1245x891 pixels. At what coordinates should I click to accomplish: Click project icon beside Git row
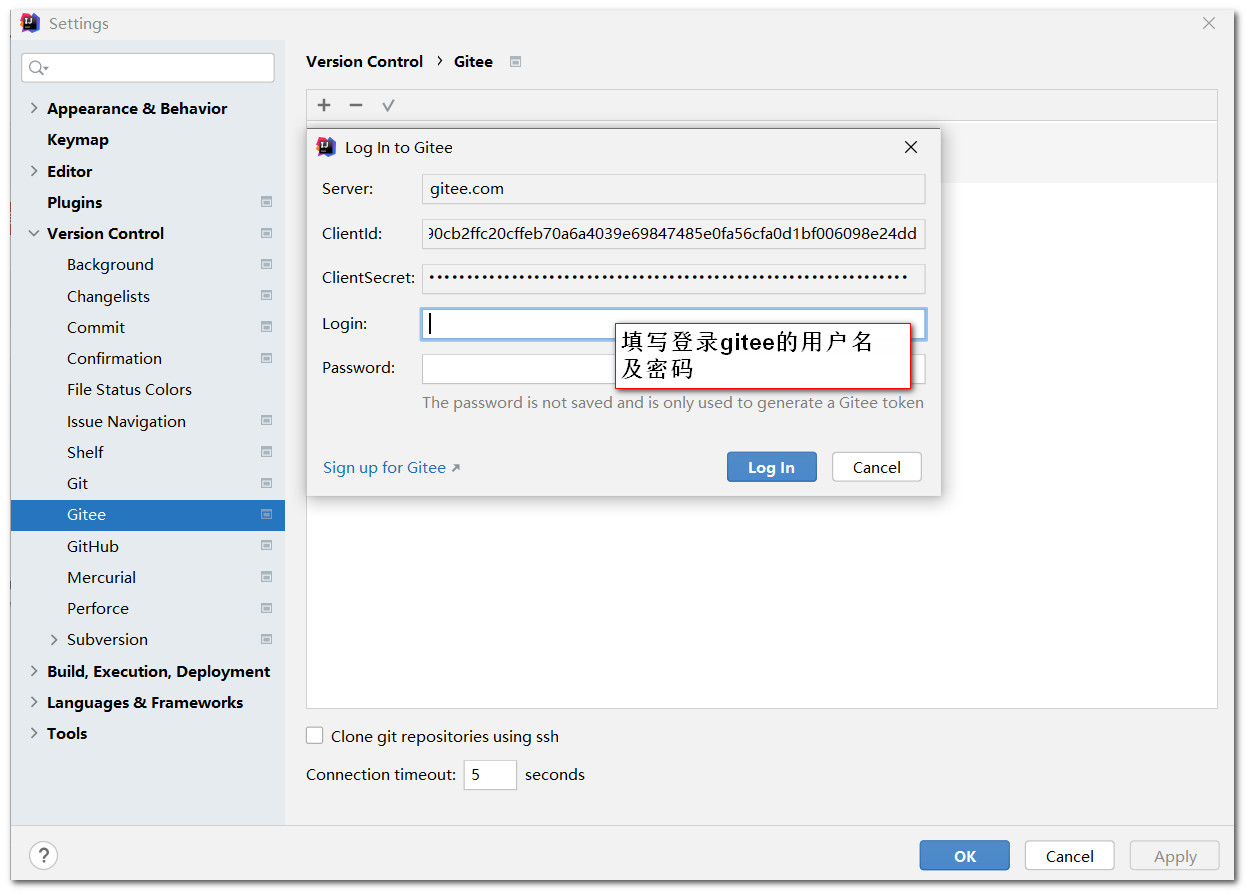266,483
